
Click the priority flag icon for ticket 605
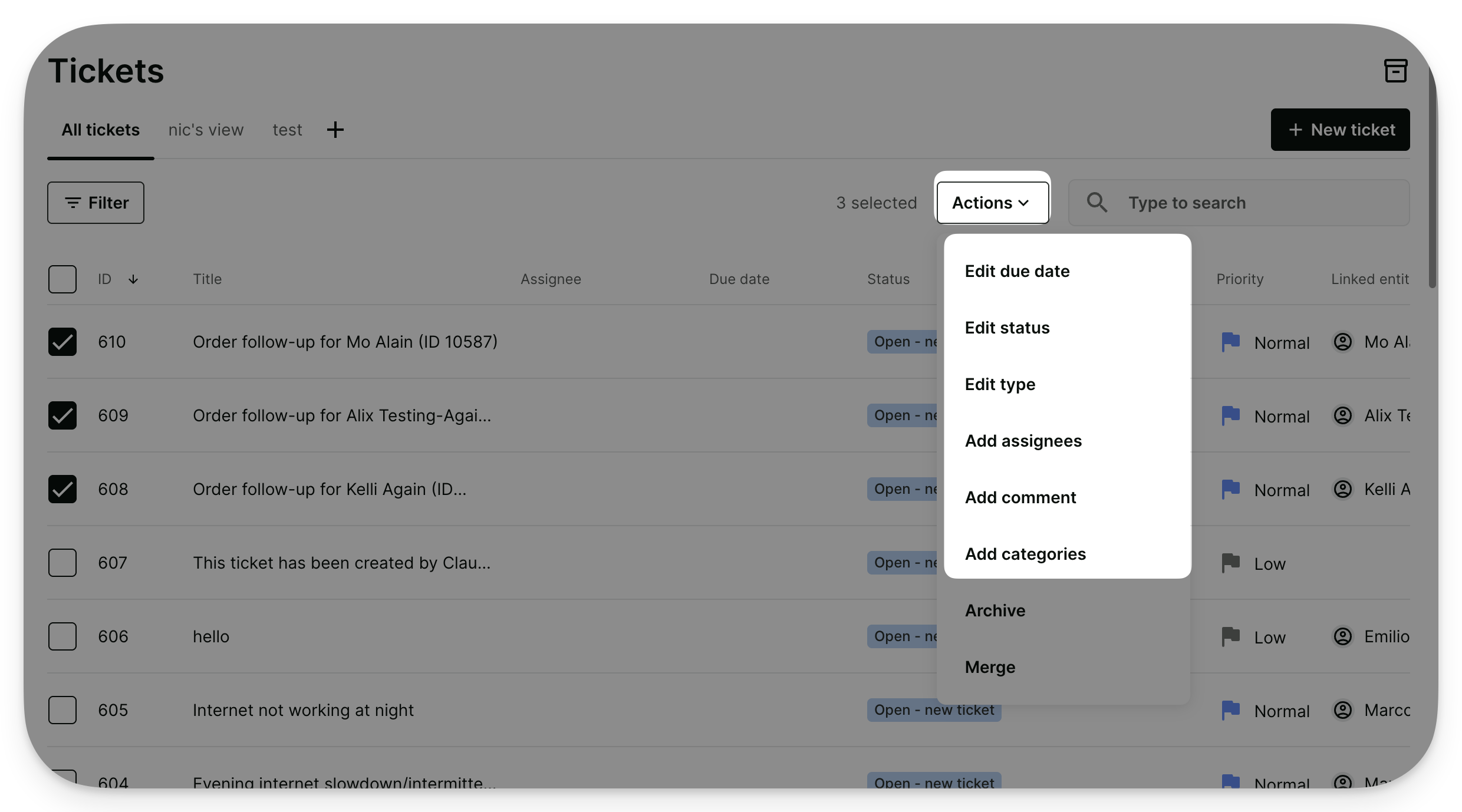click(x=1231, y=710)
